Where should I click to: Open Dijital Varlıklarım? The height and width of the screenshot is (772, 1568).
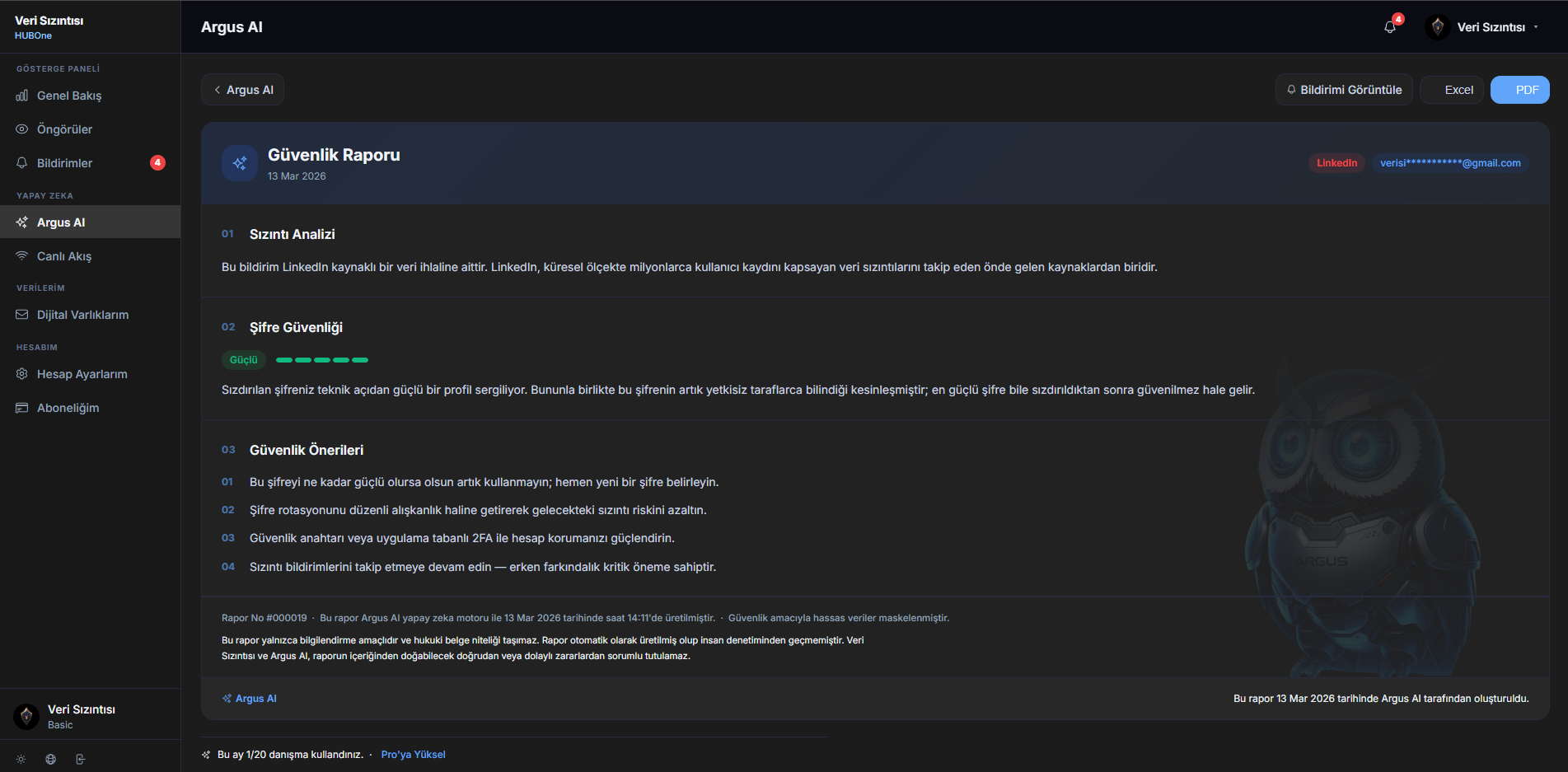tap(91, 315)
